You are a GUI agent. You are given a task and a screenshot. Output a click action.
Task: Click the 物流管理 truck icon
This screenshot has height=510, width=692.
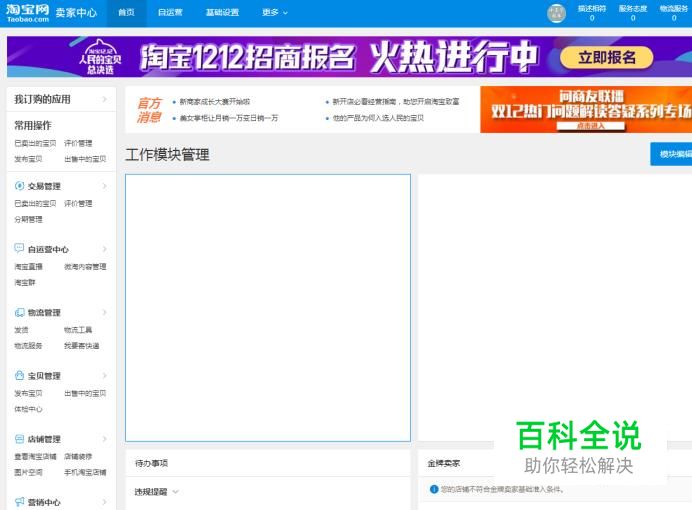click(x=19, y=312)
